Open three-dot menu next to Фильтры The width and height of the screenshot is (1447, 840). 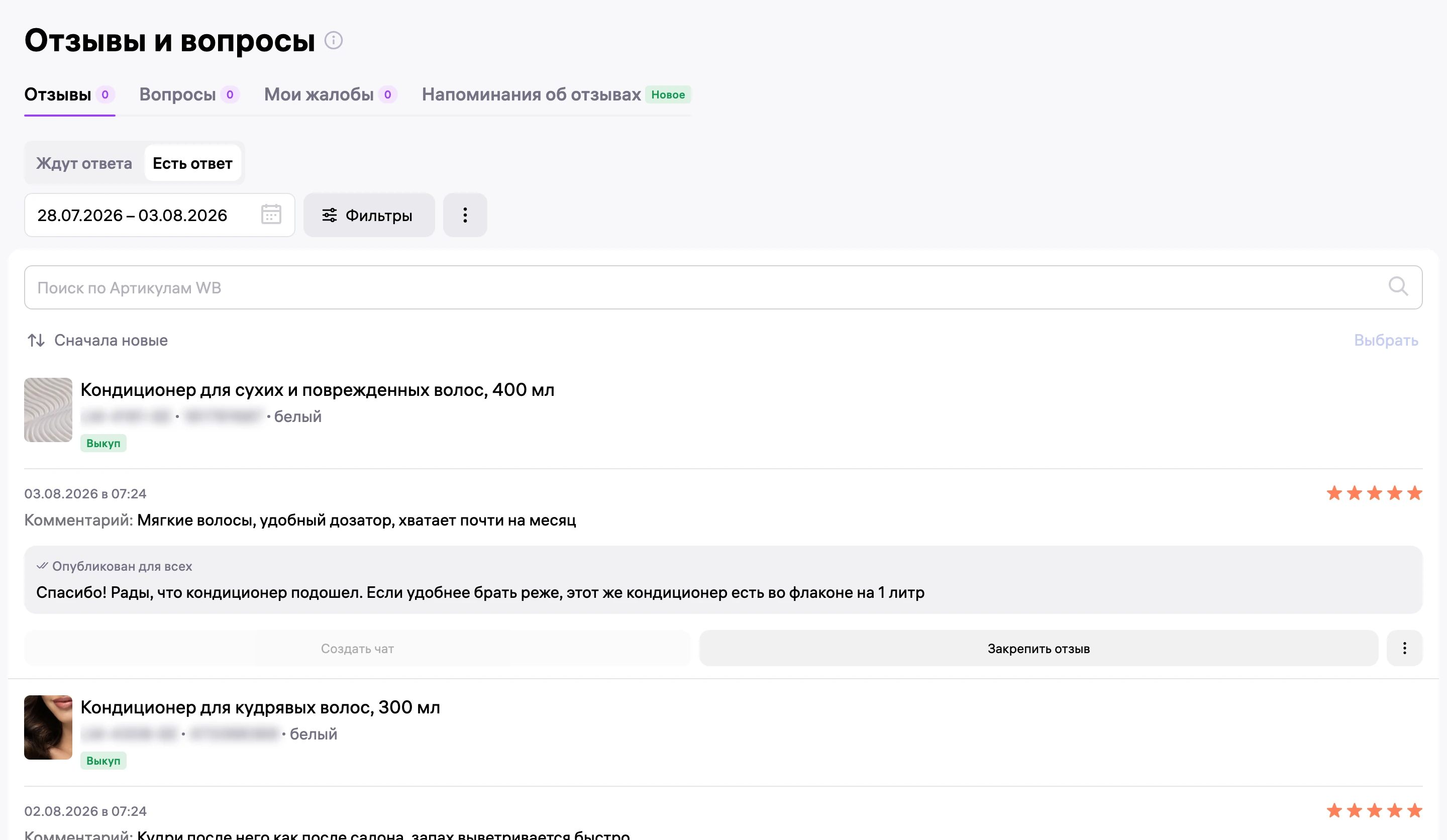point(465,215)
